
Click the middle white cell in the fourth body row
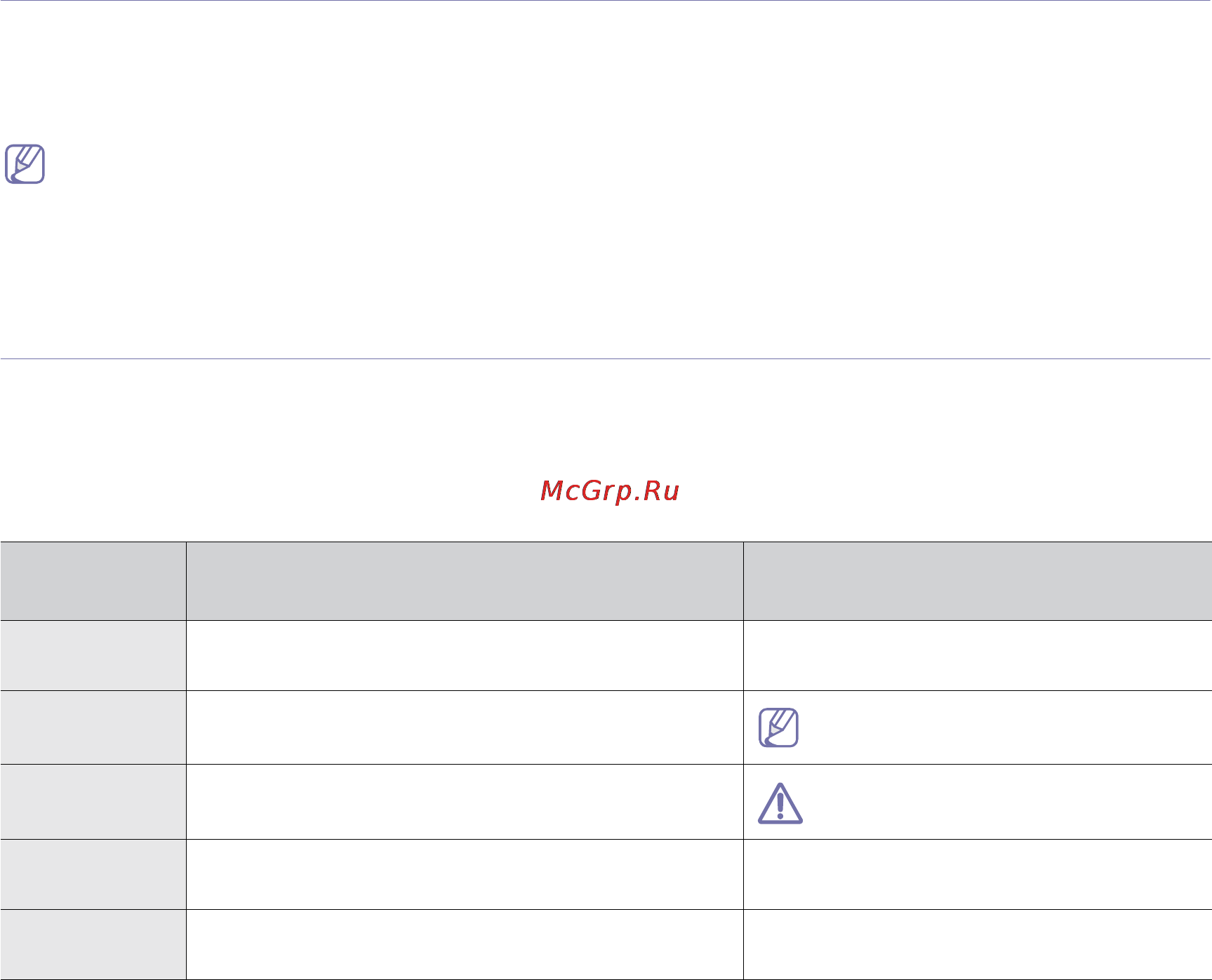coord(465,875)
